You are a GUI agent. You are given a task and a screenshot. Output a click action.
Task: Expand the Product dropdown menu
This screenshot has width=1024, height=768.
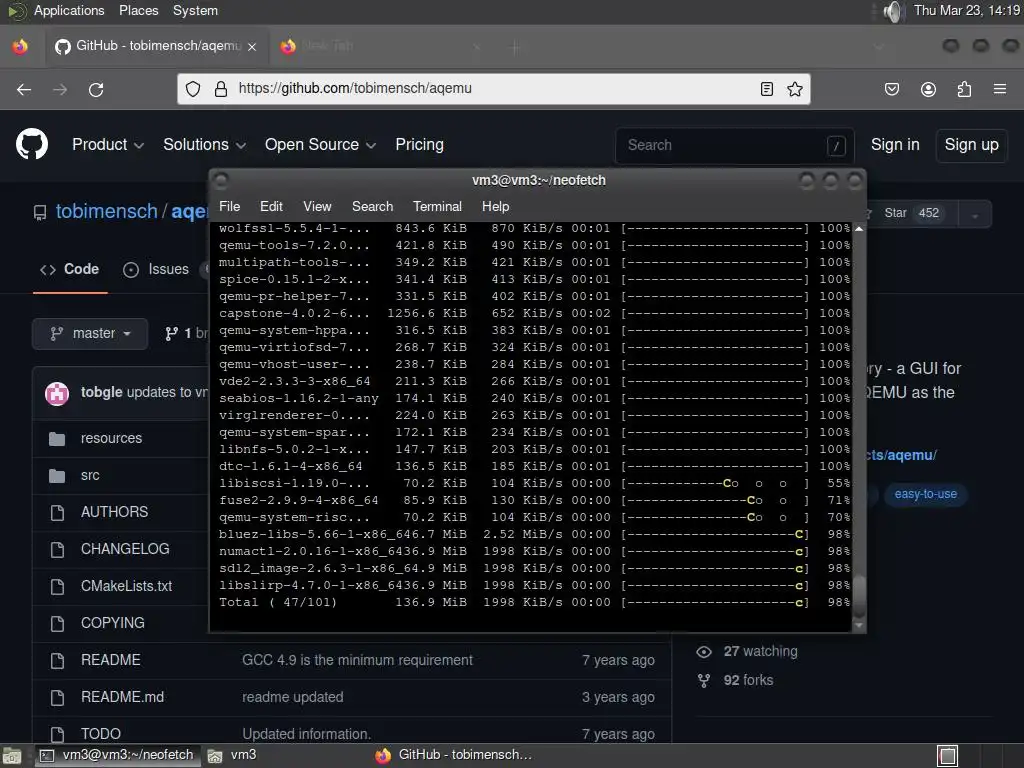pos(108,144)
